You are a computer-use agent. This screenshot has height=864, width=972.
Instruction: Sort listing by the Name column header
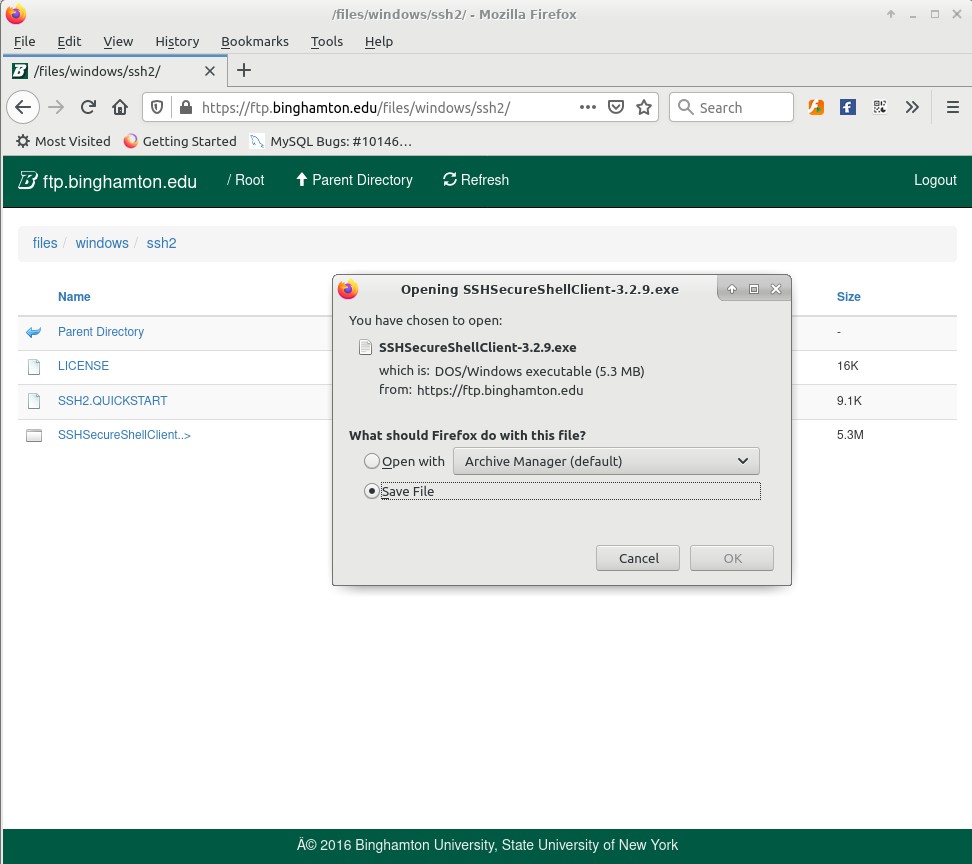point(74,297)
